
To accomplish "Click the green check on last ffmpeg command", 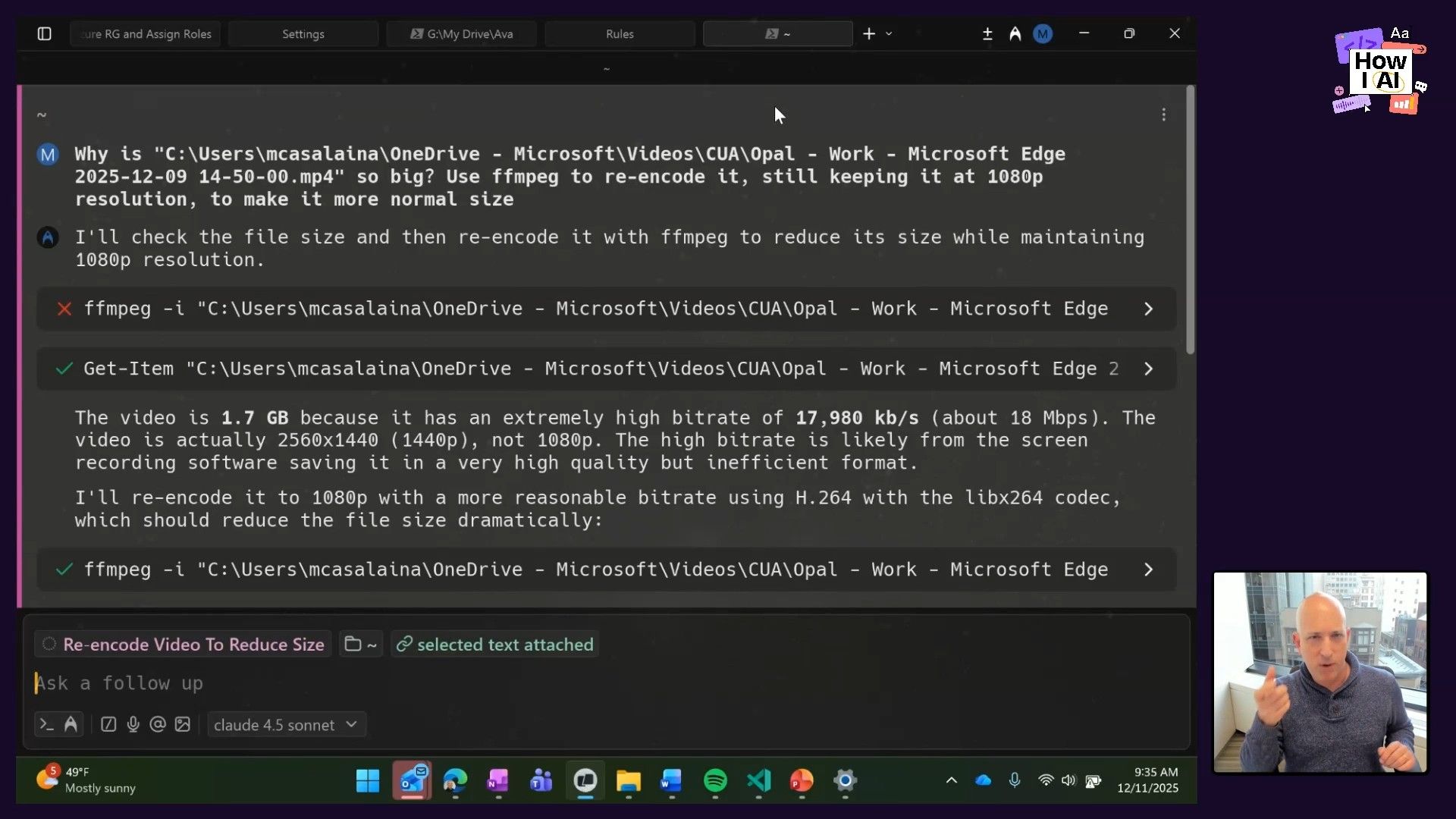I will [x=64, y=570].
